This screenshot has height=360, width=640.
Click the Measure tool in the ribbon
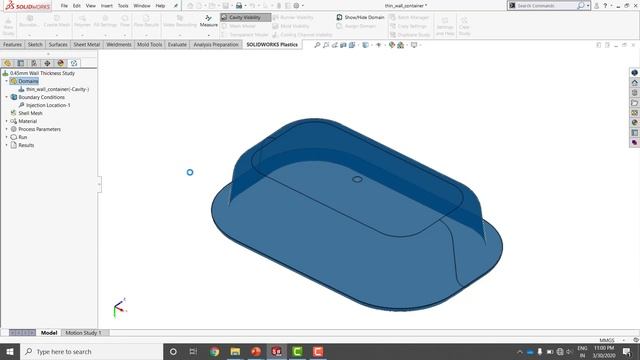click(x=209, y=21)
